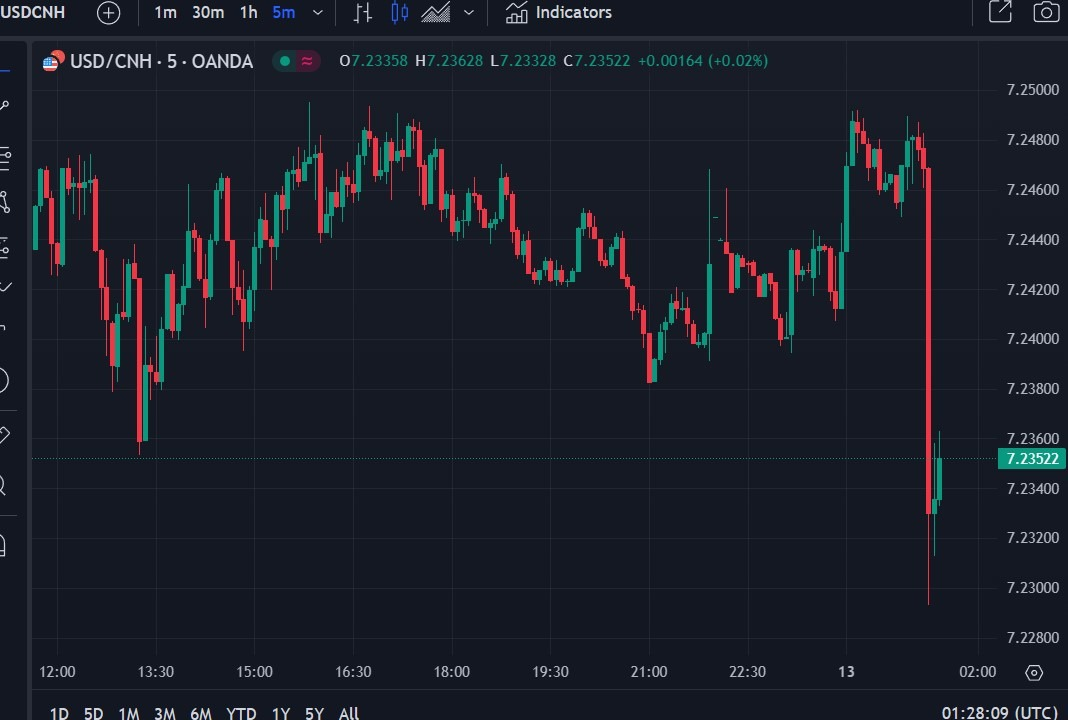Screen dimensions: 1068x720
Task: Click the 16:30 time axis label
Action: pyautogui.click(x=353, y=672)
